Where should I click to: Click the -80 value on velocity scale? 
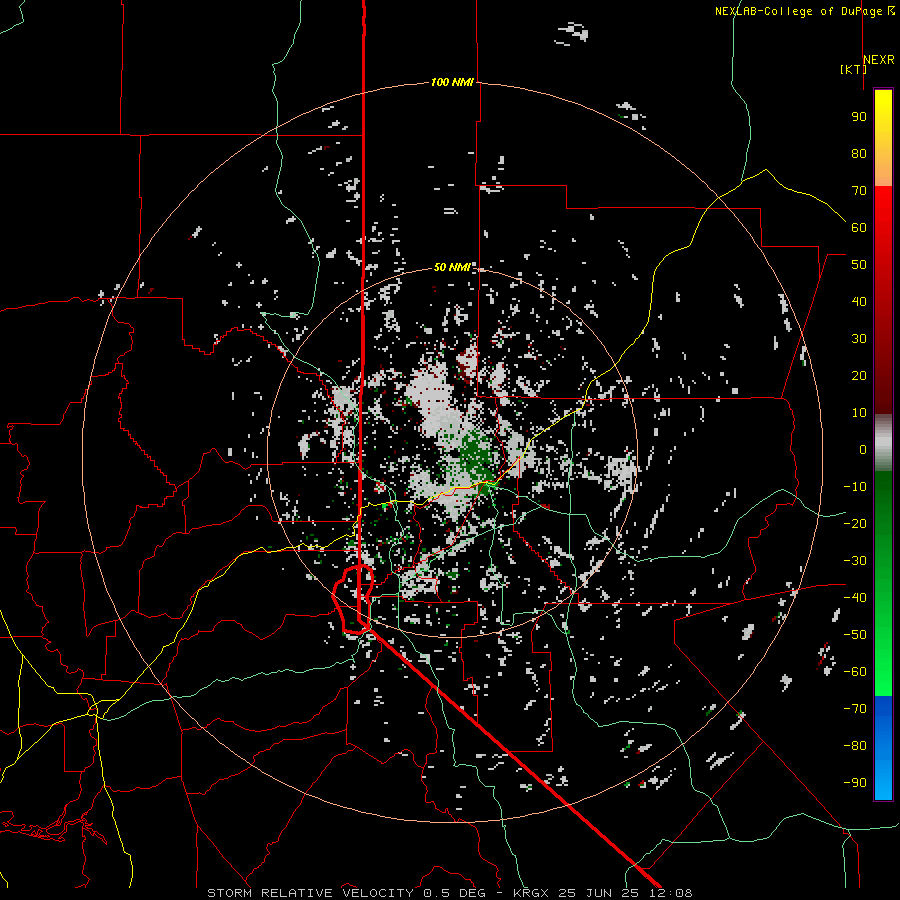[x=855, y=746]
